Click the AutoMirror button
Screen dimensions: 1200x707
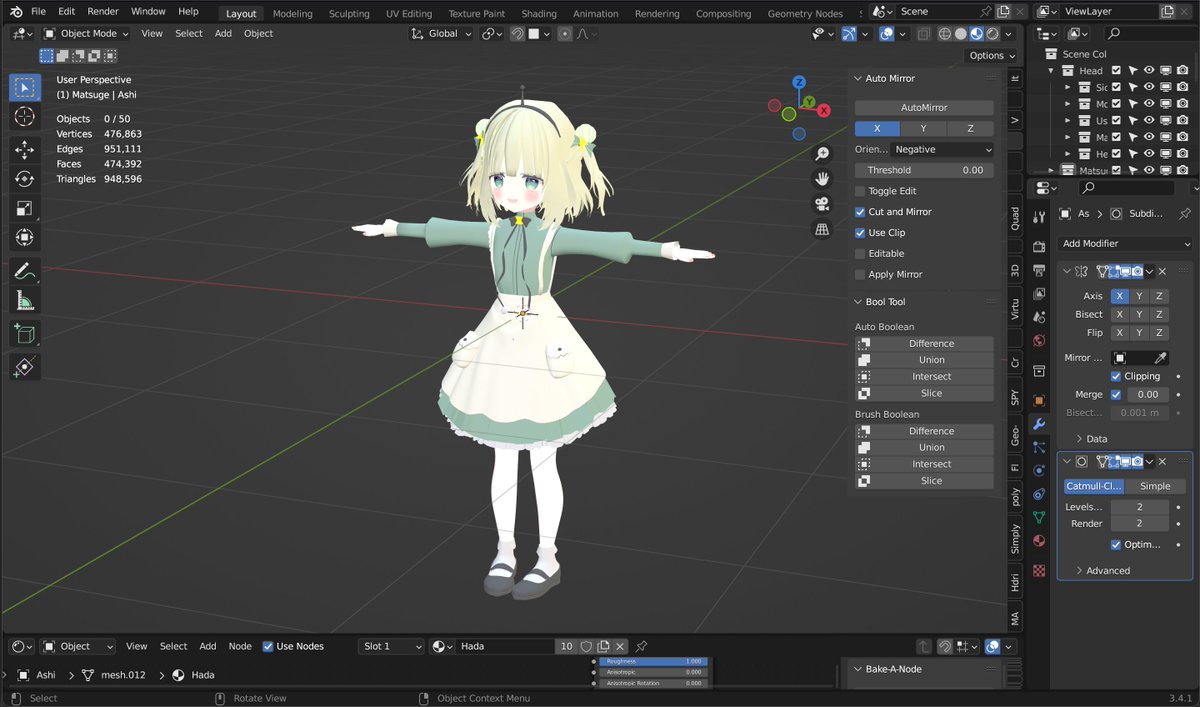click(x=924, y=108)
